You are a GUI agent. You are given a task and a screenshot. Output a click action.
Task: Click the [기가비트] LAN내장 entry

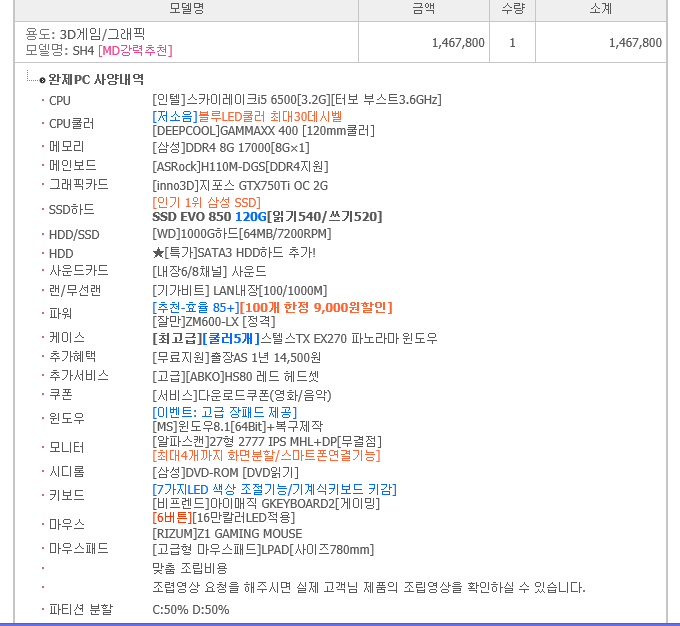(240, 291)
